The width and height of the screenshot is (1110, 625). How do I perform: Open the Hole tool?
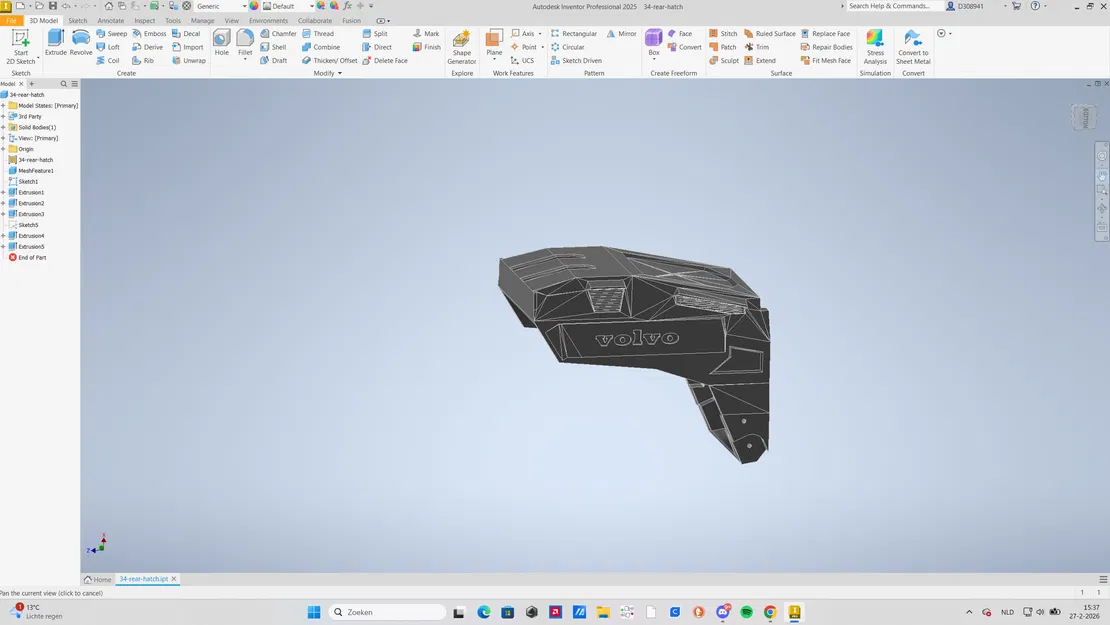tap(221, 40)
